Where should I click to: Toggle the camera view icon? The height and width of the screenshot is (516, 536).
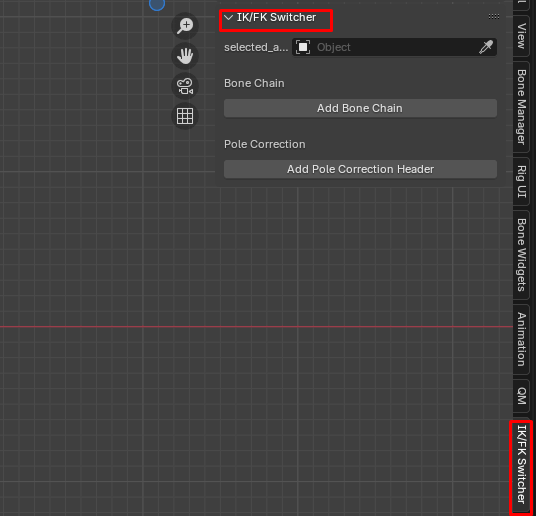click(185, 86)
